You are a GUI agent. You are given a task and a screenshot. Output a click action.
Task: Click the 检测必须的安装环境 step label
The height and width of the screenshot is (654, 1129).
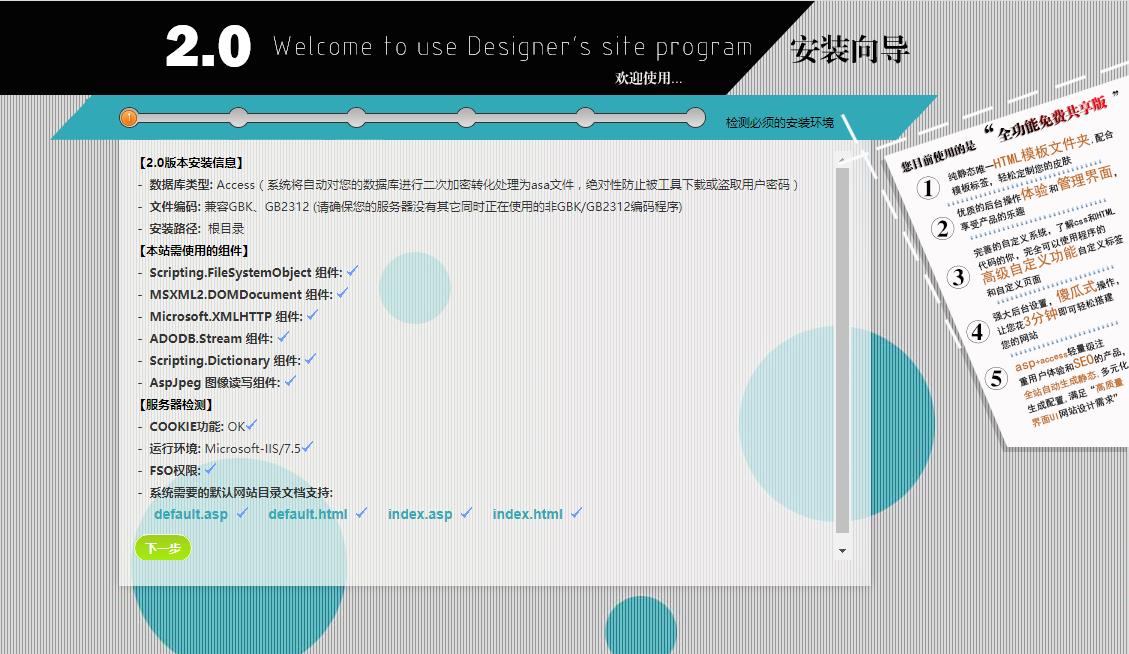click(x=780, y=122)
